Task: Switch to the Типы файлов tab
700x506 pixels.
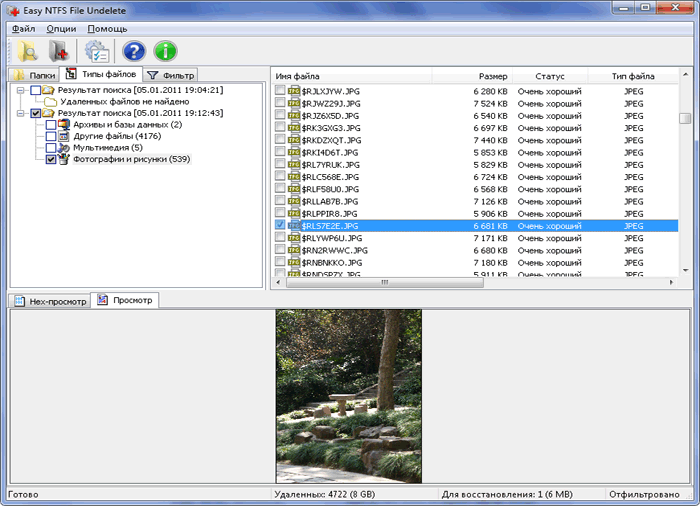Action: coord(101,74)
